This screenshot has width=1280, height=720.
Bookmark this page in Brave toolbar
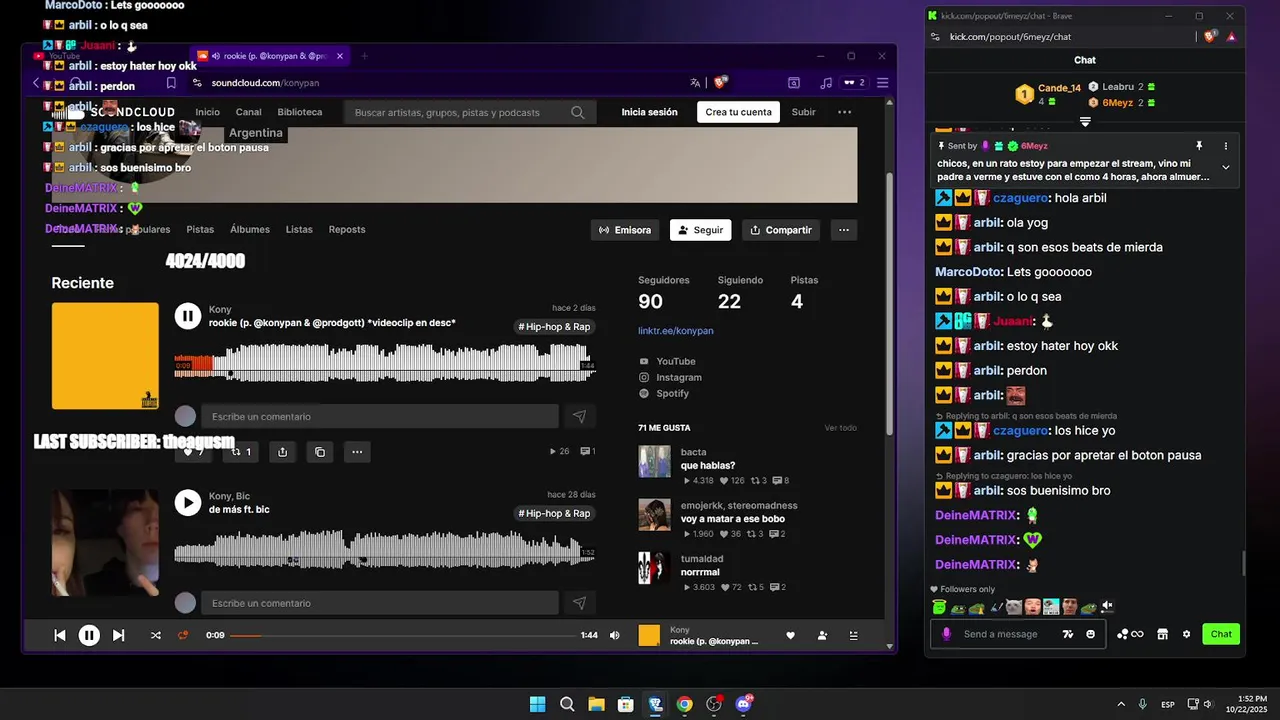tap(171, 83)
